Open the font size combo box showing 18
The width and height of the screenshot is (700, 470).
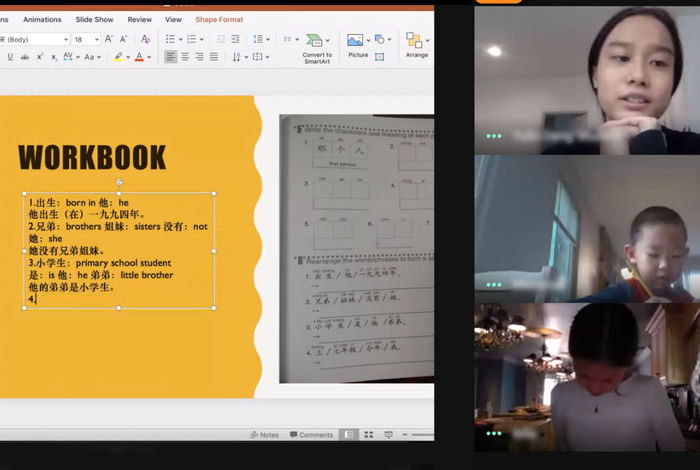[x=86, y=39]
